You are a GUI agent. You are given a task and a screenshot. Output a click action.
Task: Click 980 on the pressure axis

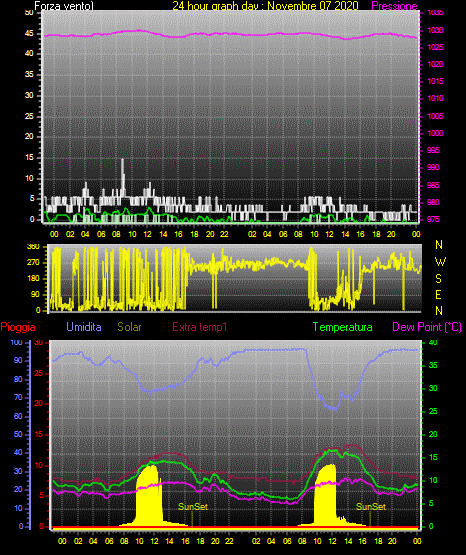pyautogui.click(x=433, y=202)
